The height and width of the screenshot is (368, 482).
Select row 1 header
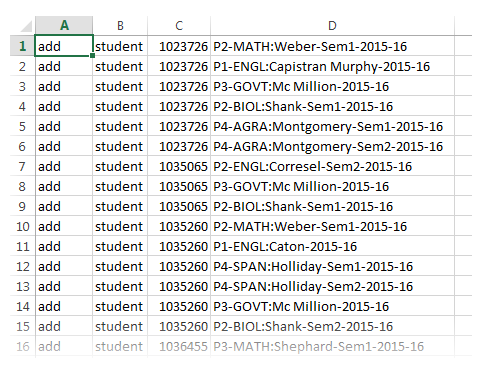22,46
